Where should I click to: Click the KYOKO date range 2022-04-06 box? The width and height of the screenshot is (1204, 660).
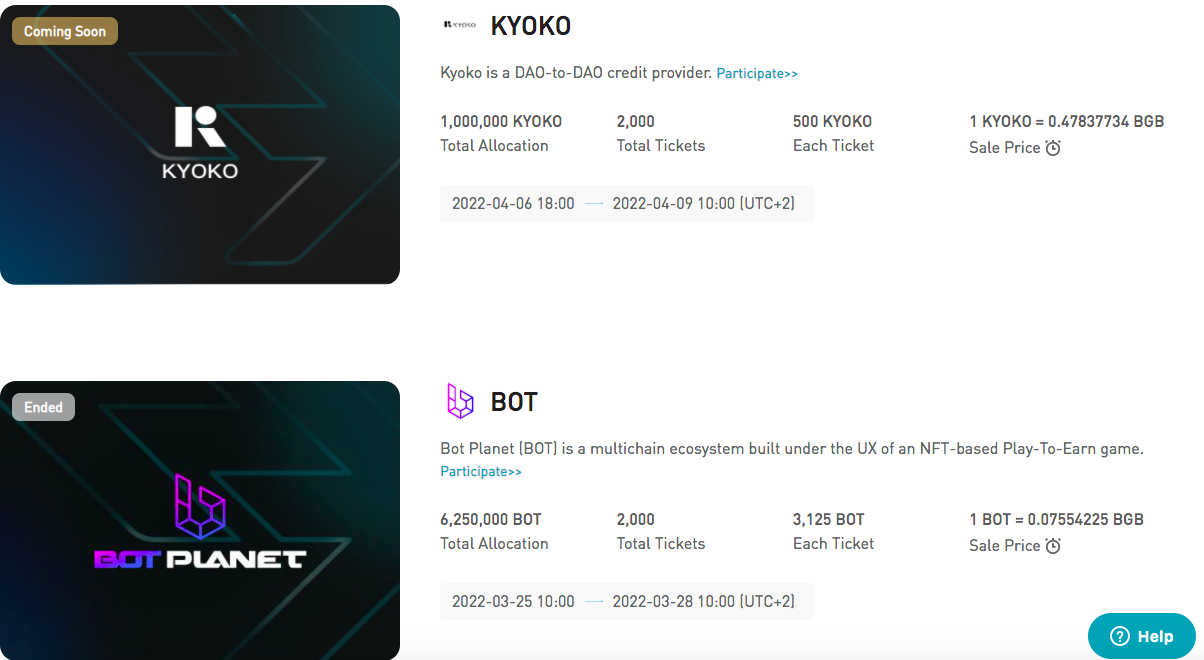pyautogui.click(x=627, y=203)
